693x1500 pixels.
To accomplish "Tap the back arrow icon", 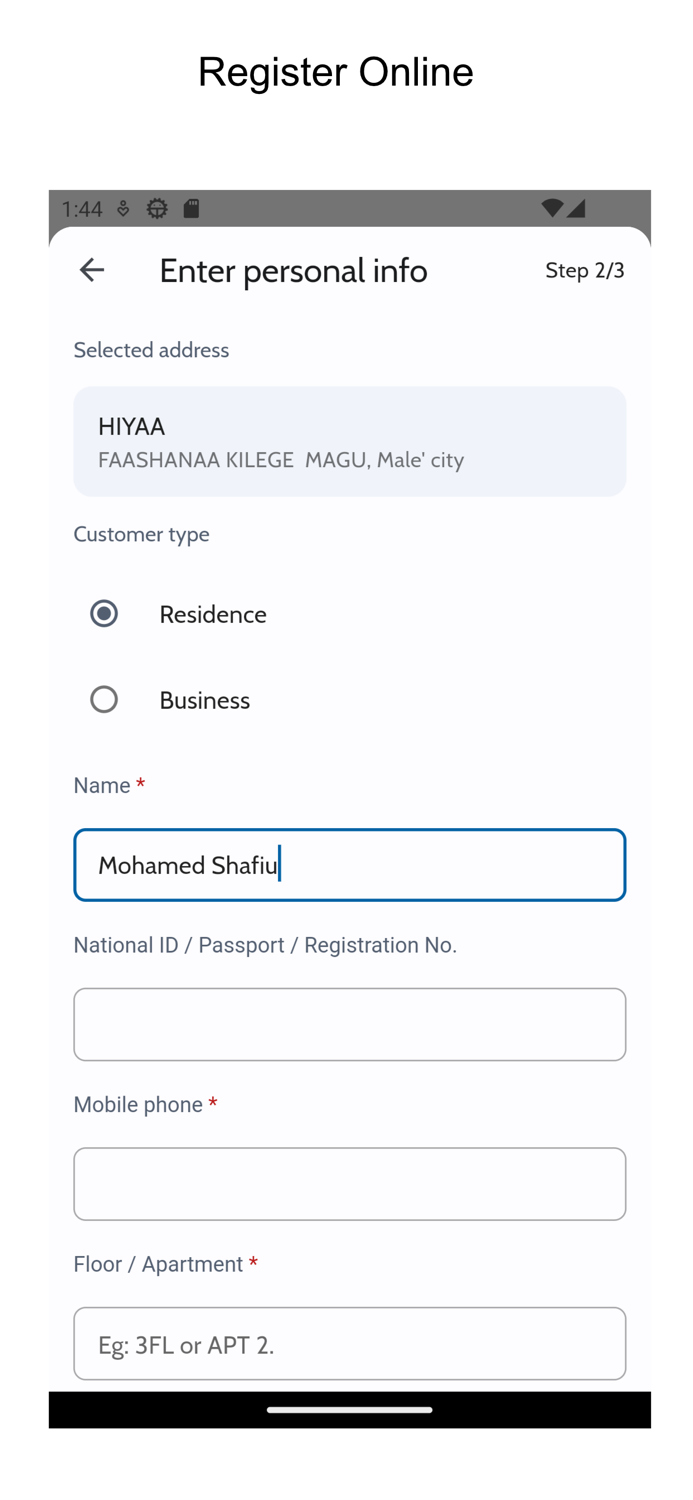I will click(x=92, y=270).
